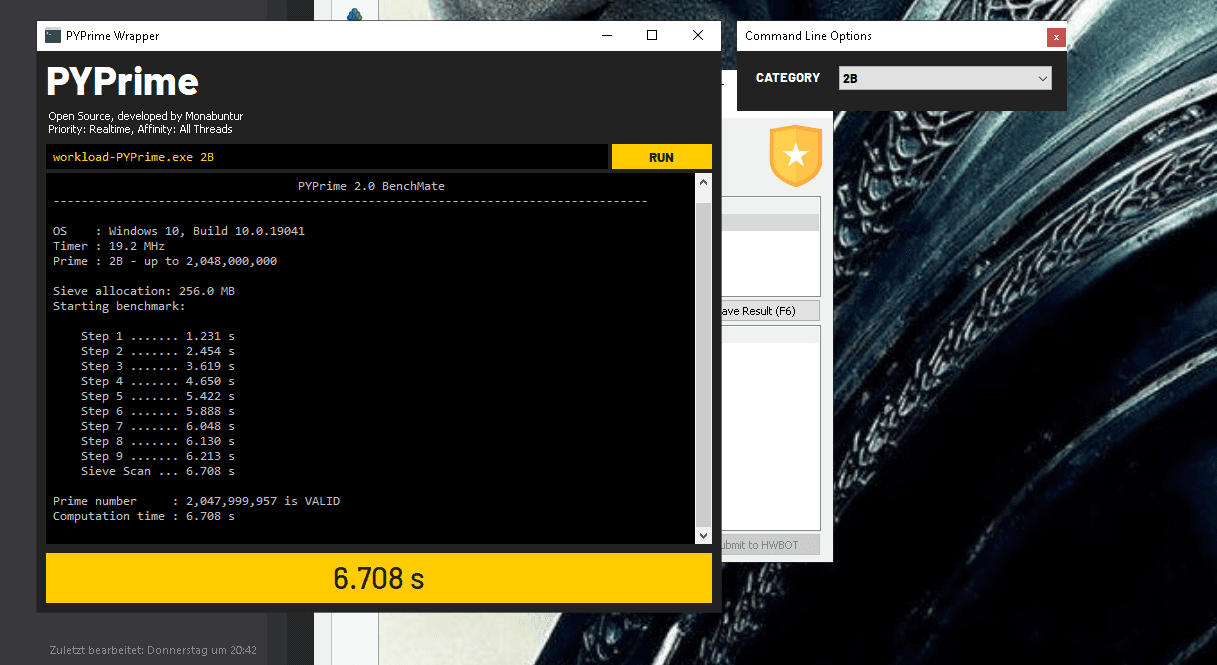Image resolution: width=1217 pixels, height=665 pixels.
Task: Click Priority: Realtime, Affinity: All Threads text
Action: click(x=140, y=129)
